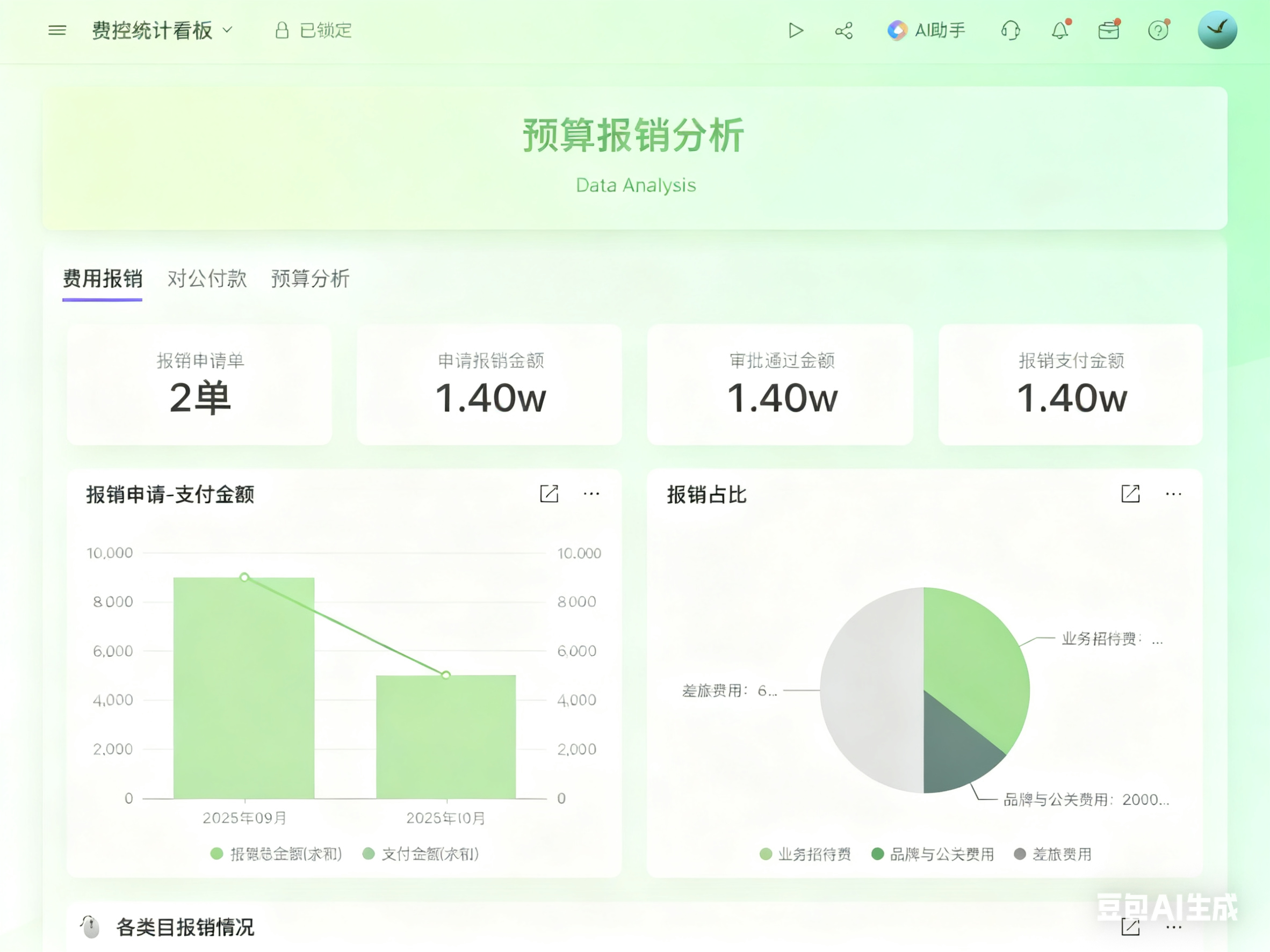Toggle 支付金额(求和) legend series
Viewport: 1270px width, 952px height.
tap(421, 854)
